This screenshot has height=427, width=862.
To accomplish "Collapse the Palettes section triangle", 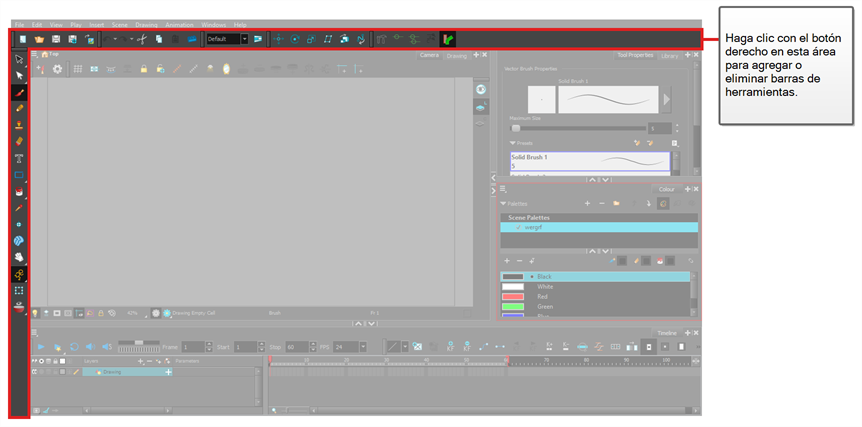I will pos(503,203).
